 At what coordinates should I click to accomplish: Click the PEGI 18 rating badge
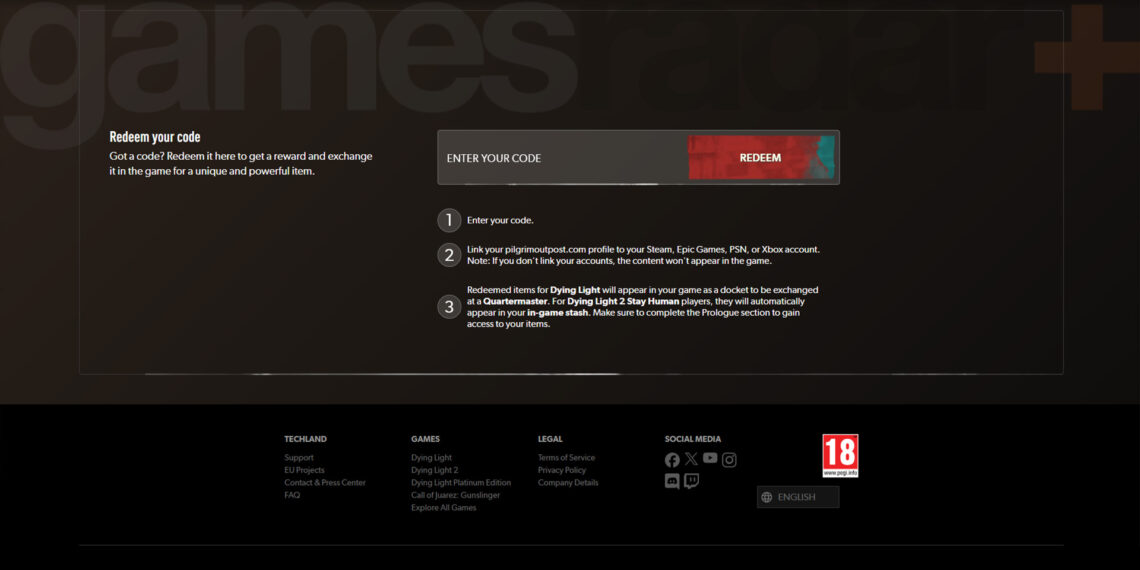click(x=840, y=456)
